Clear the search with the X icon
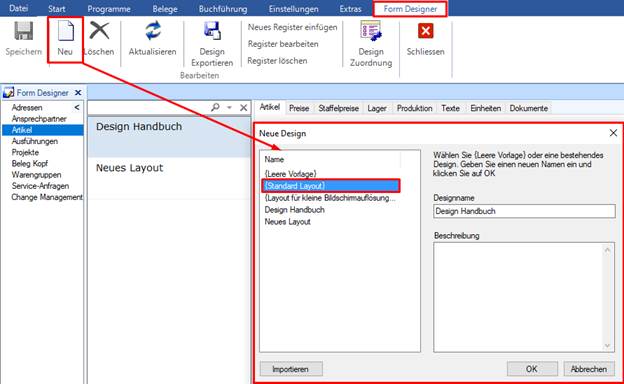This screenshot has height=384, width=624. 244,107
